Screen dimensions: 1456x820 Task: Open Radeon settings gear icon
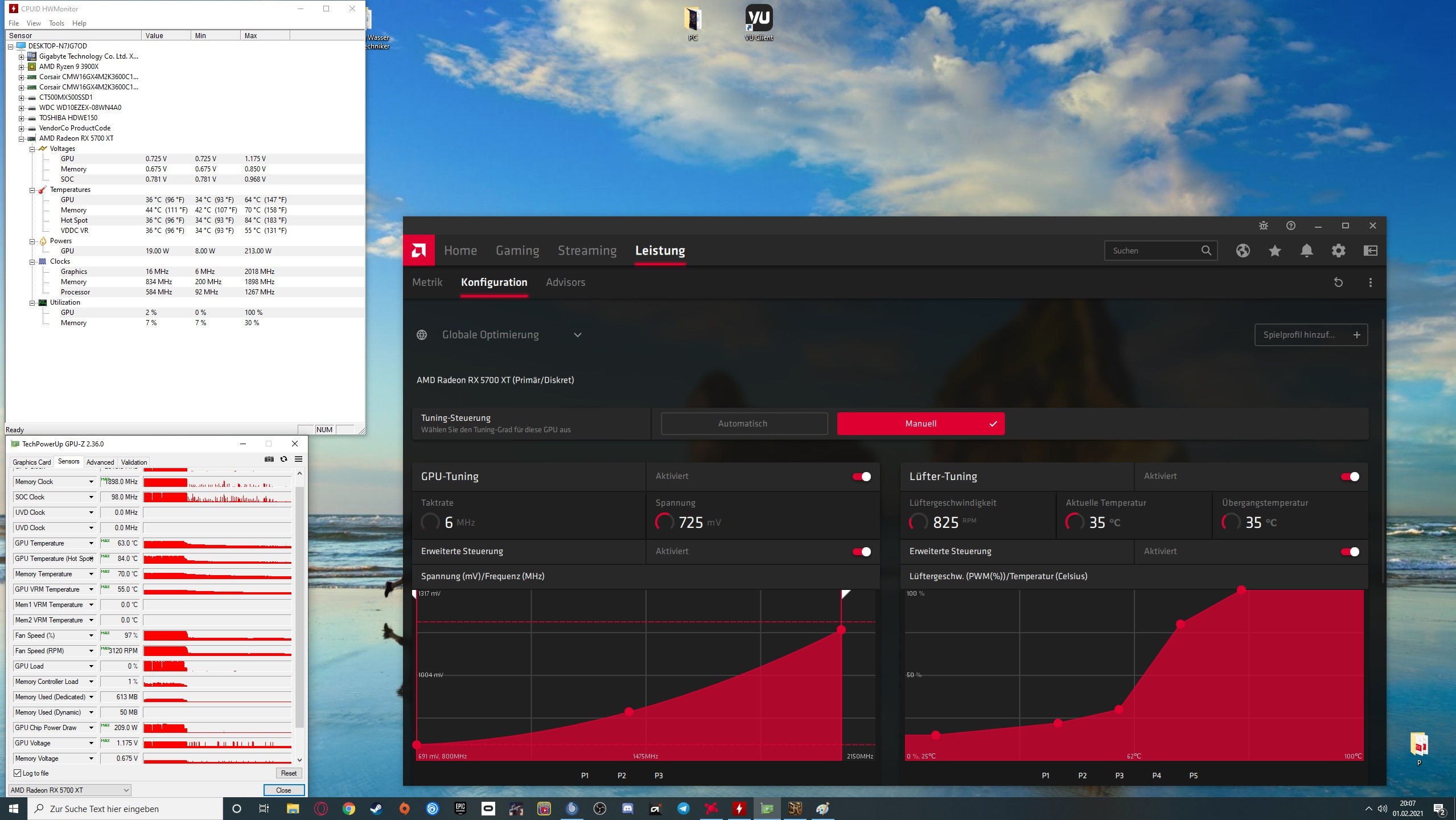coord(1338,251)
